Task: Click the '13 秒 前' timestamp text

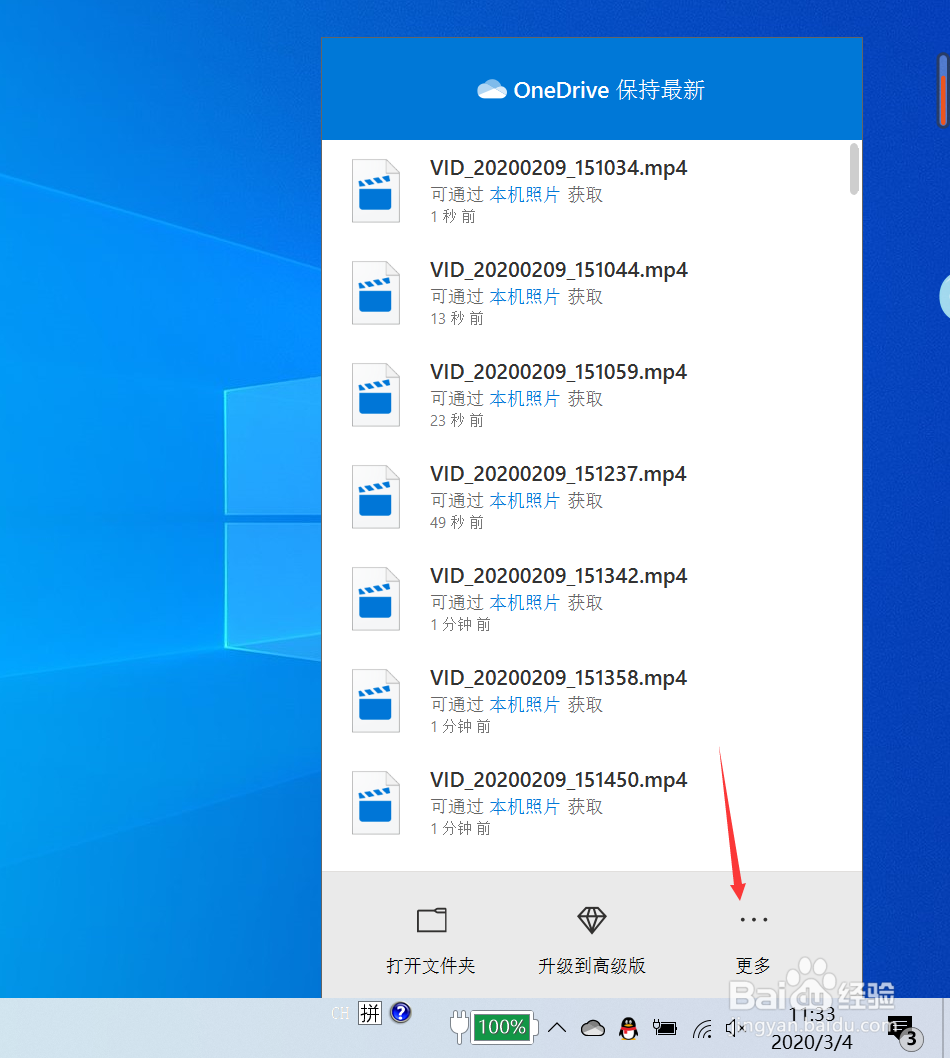Action: click(457, 318)
